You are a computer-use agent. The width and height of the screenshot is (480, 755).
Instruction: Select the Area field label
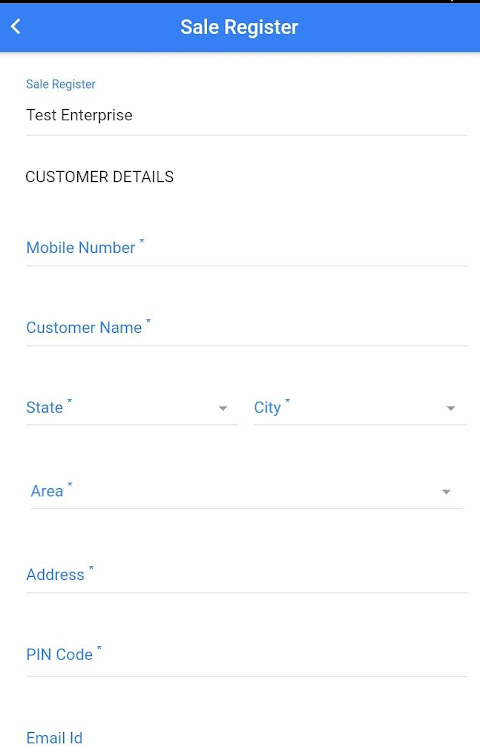pos(47,491)
